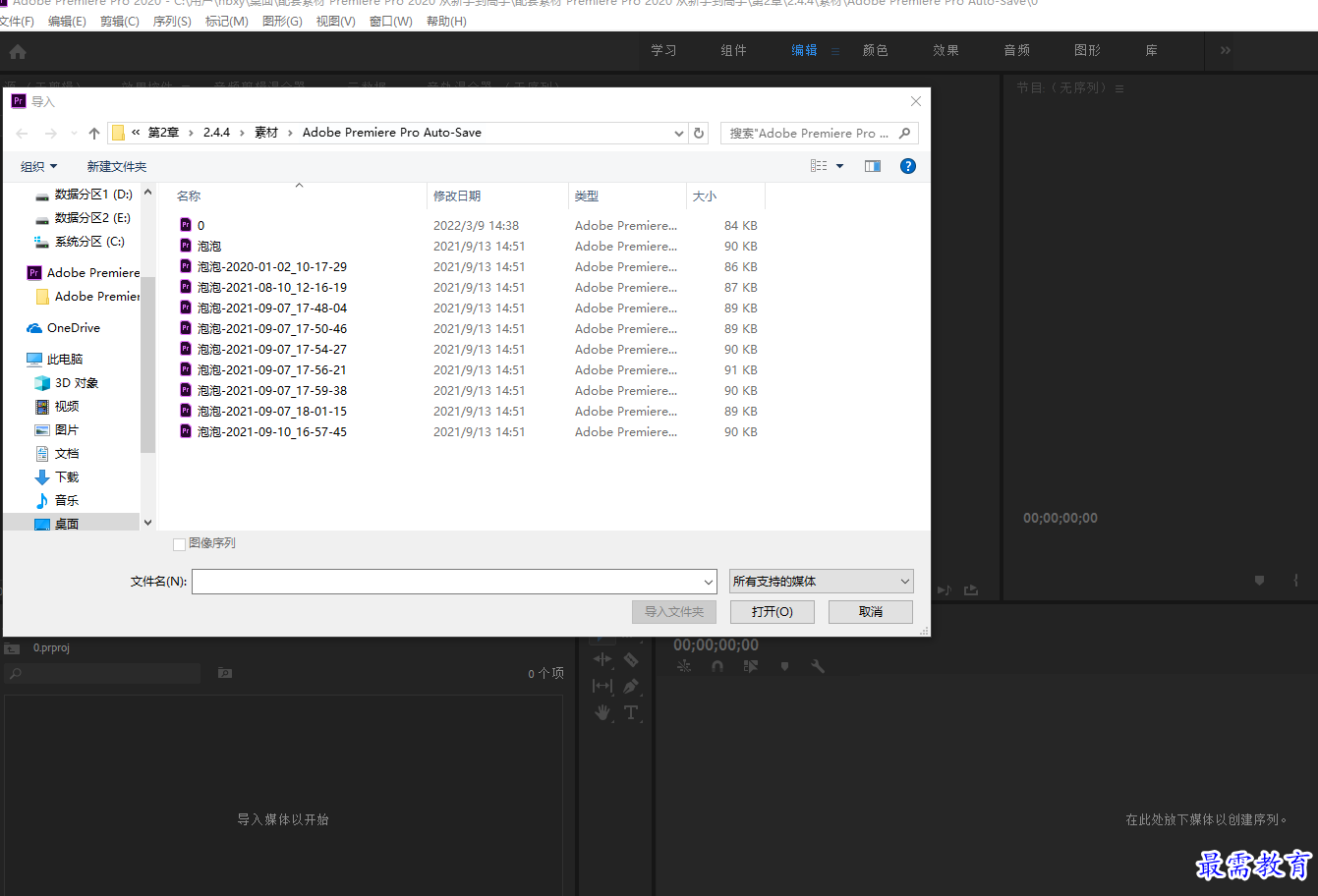Click the Back navigation arrow

tap(22, 133)
